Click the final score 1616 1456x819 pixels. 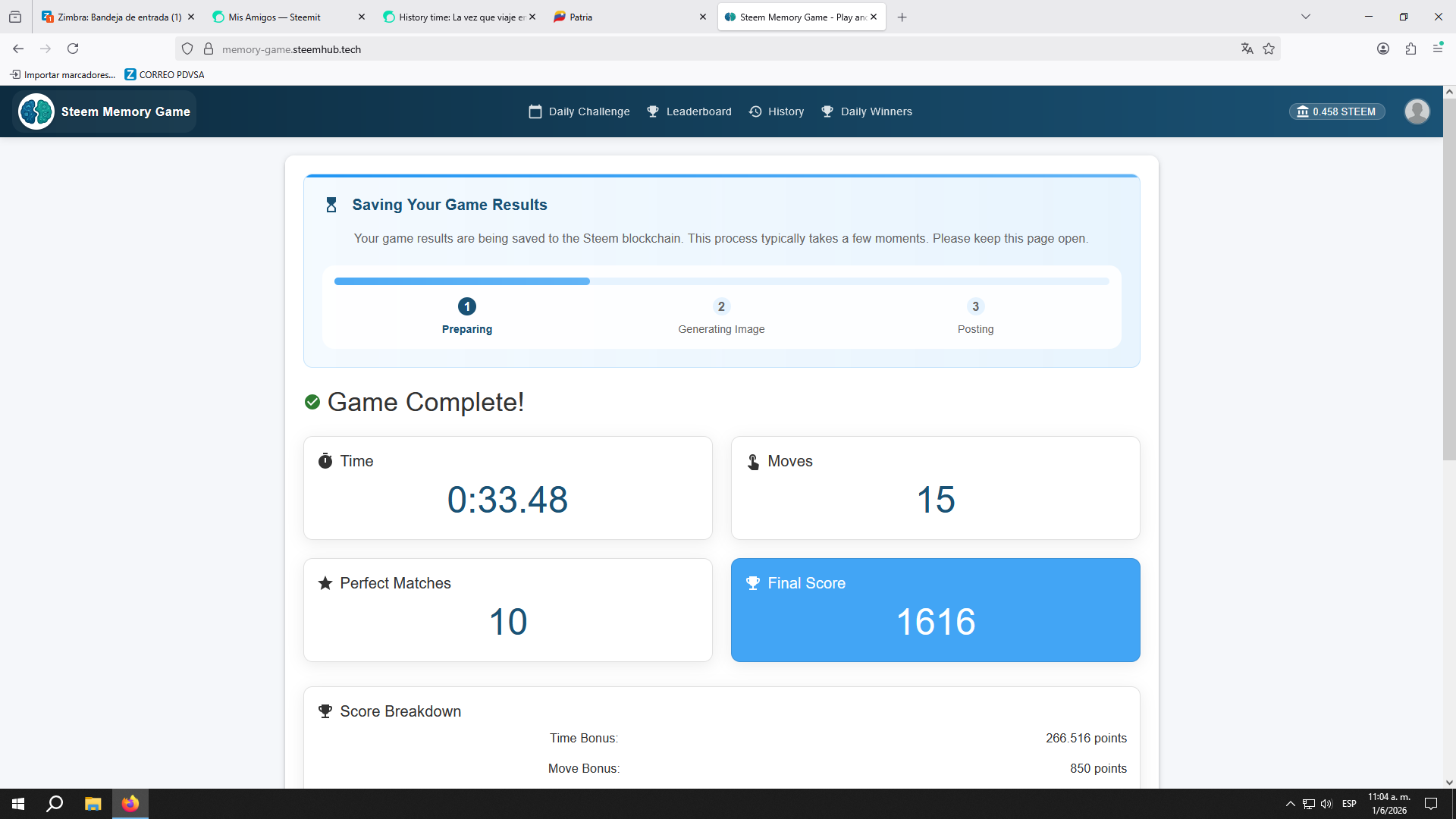(x=936, y=622)
